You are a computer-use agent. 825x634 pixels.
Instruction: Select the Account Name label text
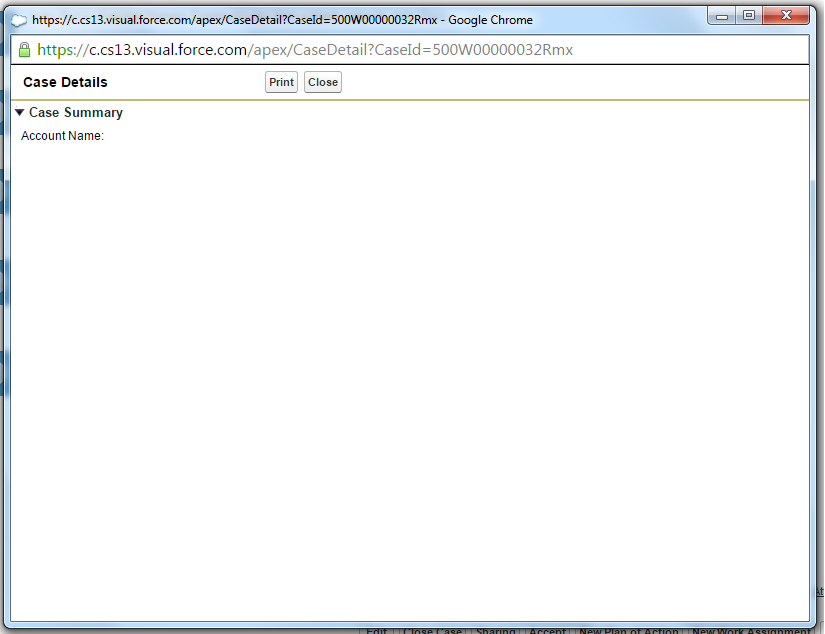tap(62, 136)
